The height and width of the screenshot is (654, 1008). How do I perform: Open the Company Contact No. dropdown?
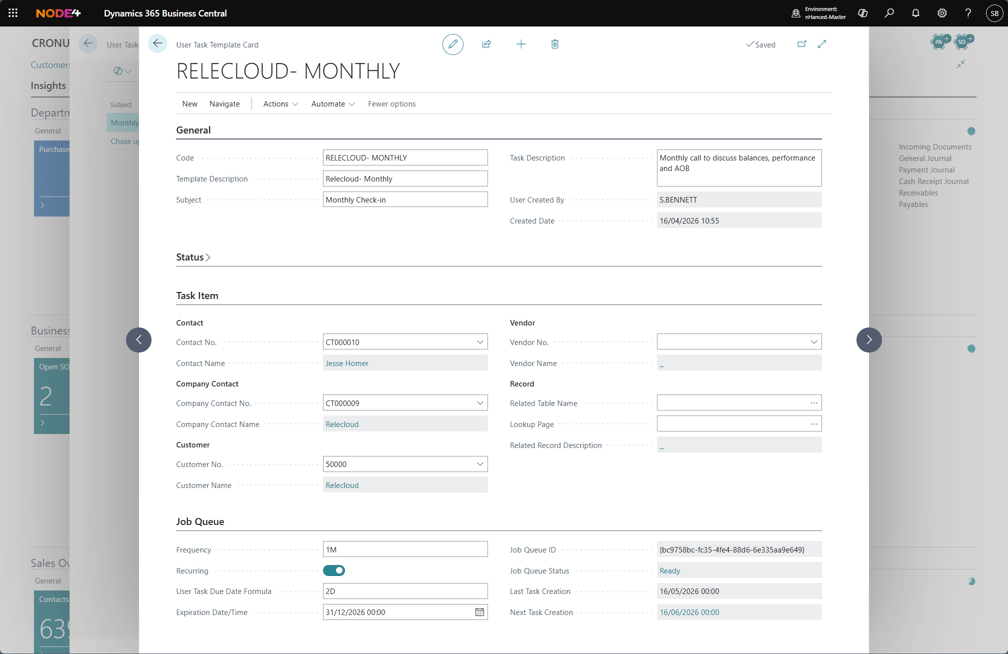[480, 403]
